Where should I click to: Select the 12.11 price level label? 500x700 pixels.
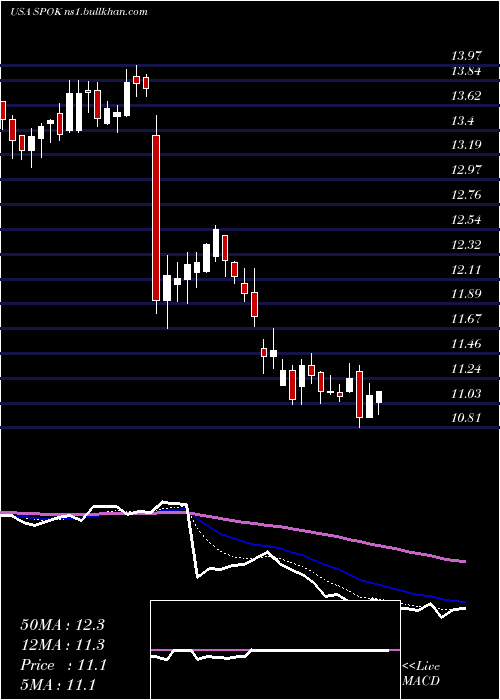pyautogui.click(x=466, y=270)
